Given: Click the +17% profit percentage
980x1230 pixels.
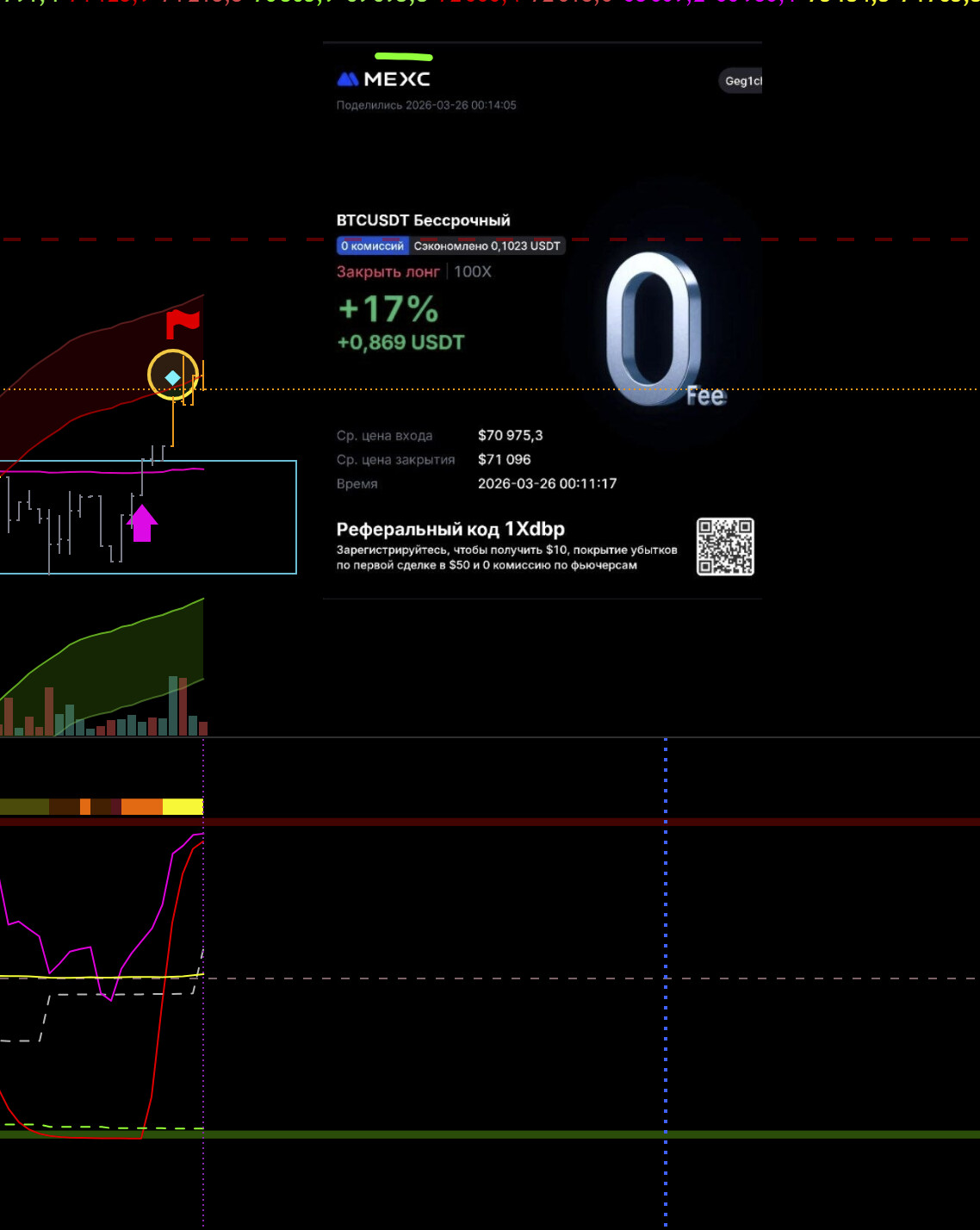Looking at the screenshot, I should coord(388,309).
